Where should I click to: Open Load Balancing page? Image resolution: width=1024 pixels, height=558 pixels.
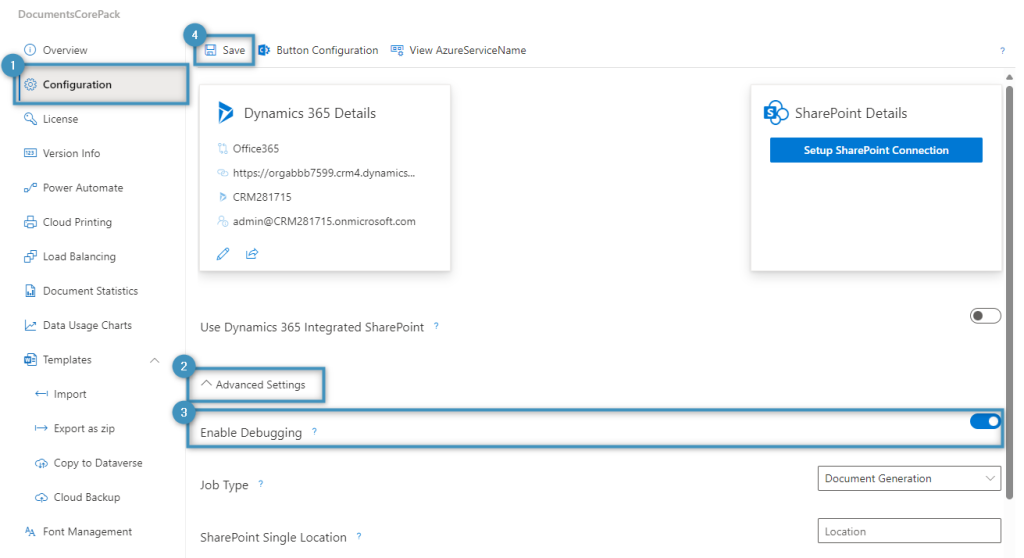click(x=79, y=256)
